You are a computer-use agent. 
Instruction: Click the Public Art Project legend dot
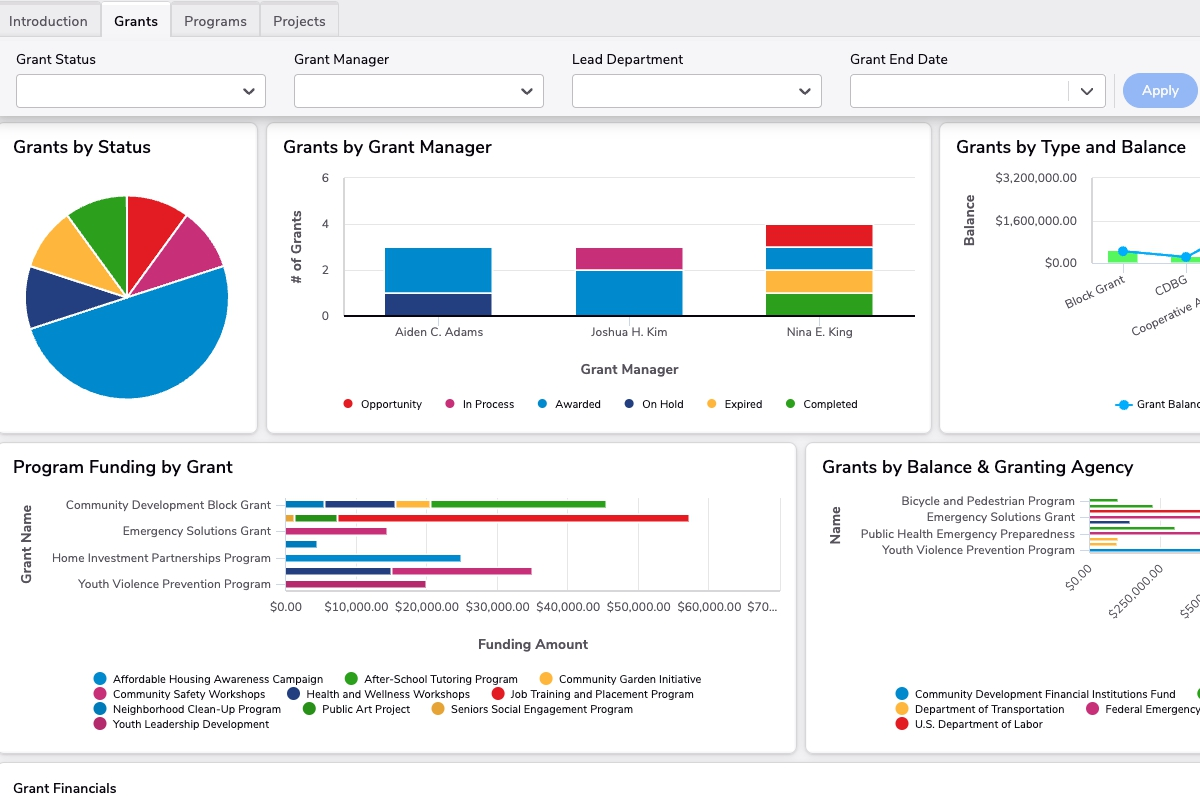coord(309,709)
